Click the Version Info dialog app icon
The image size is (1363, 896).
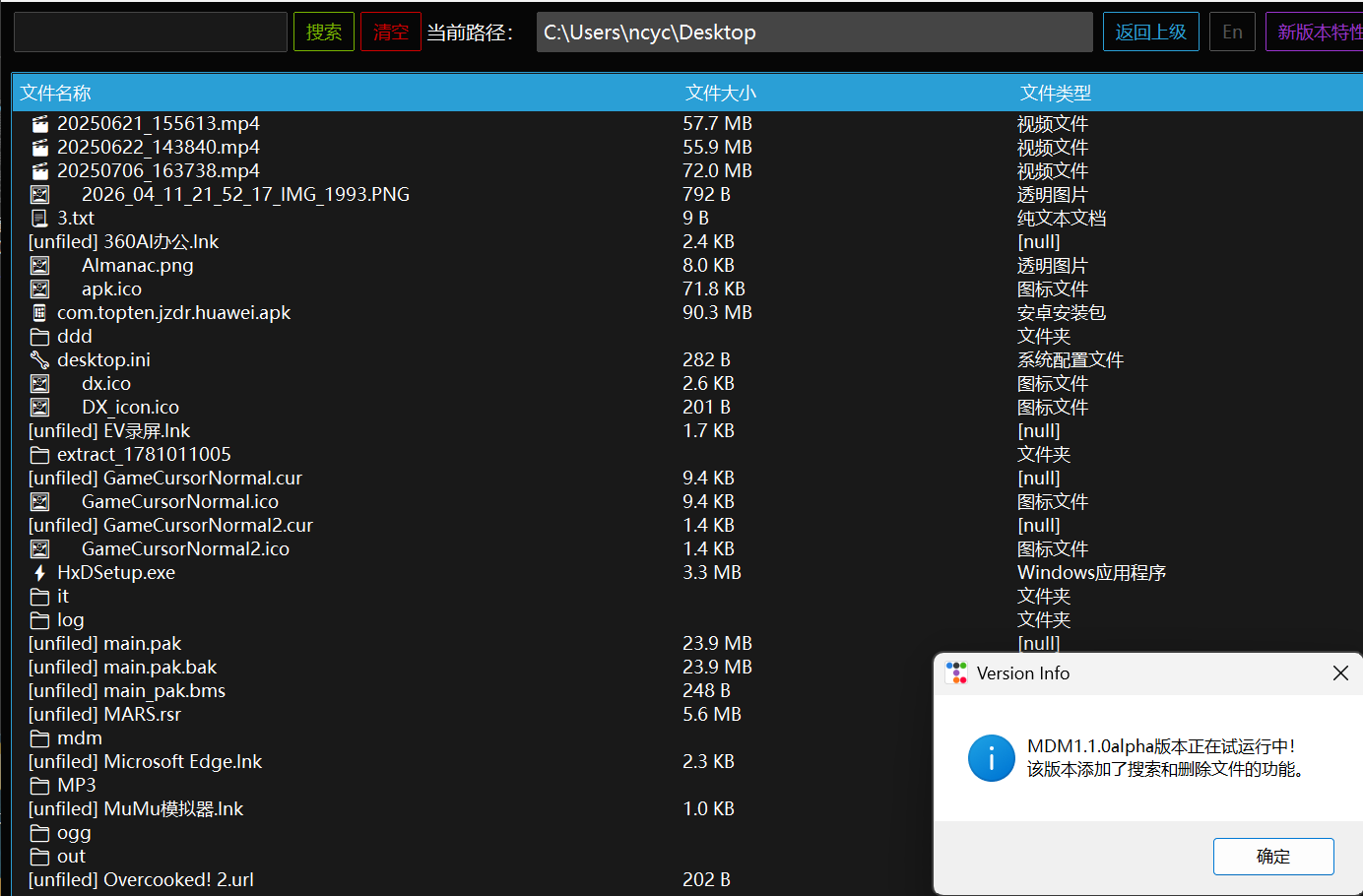tap(956, 673)
